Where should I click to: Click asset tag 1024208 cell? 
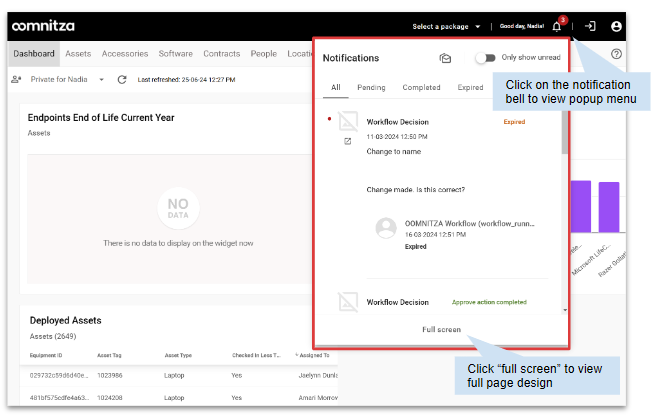[109, 398]
